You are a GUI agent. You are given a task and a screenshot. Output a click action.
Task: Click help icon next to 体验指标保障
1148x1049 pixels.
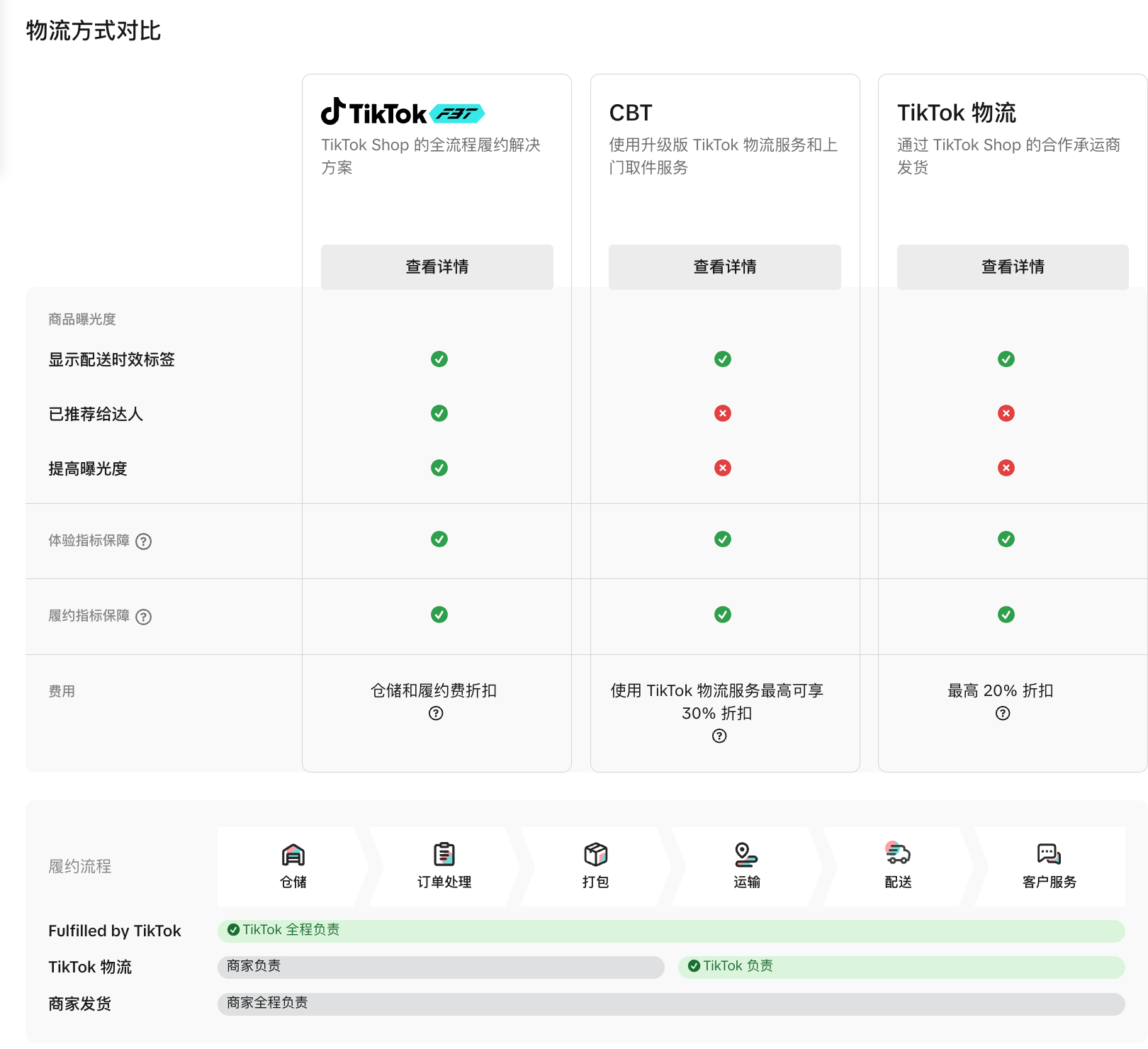pyautogui.click(x=144, y=542)
